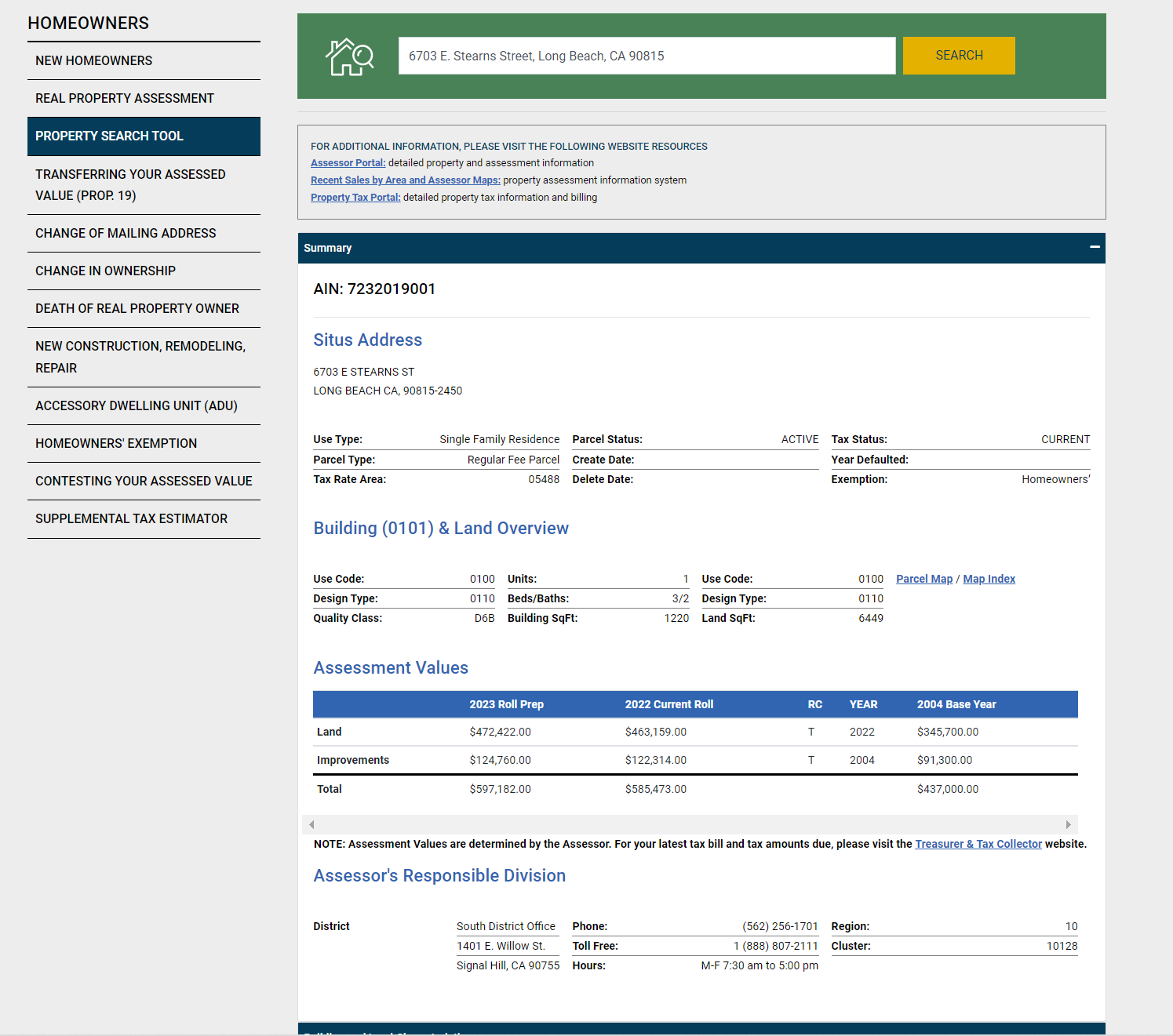This screenshot has height=1036, width=1173.
Task: Follow the Treasurer & Tax Collector link
Action: pos(978,844)
